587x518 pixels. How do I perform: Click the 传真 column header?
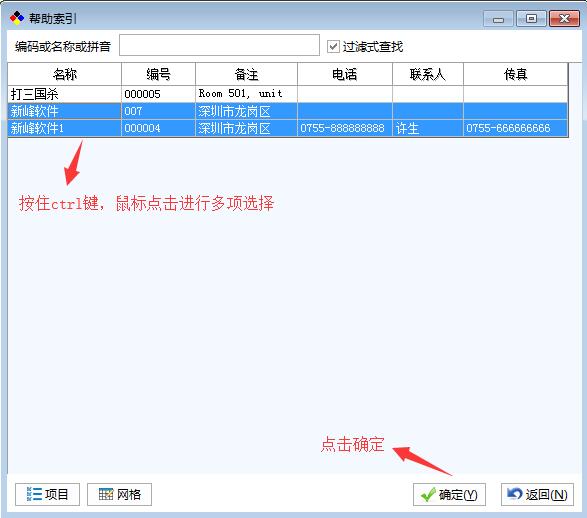coord(515,74)
